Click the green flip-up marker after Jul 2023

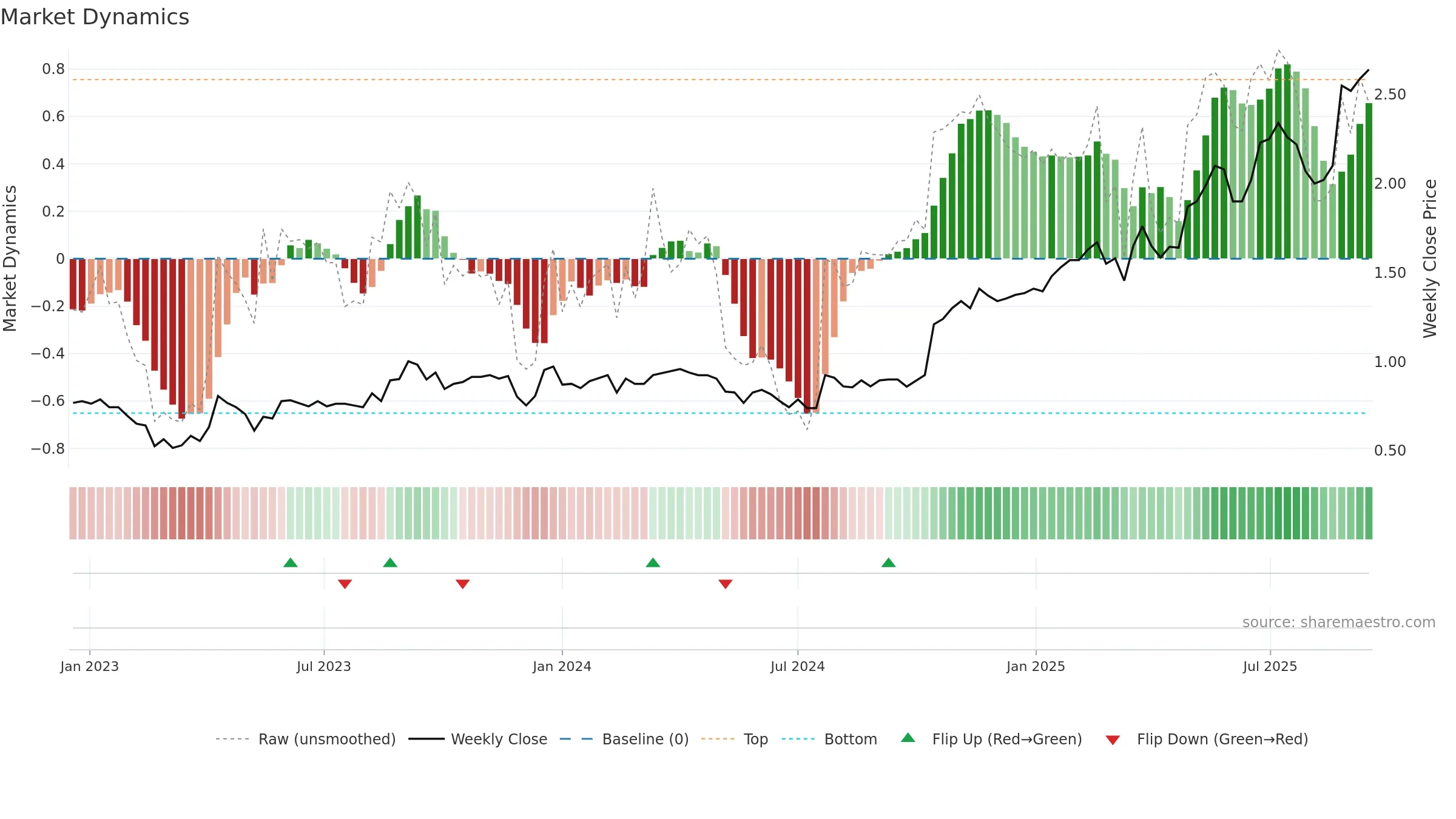(390, 562)
